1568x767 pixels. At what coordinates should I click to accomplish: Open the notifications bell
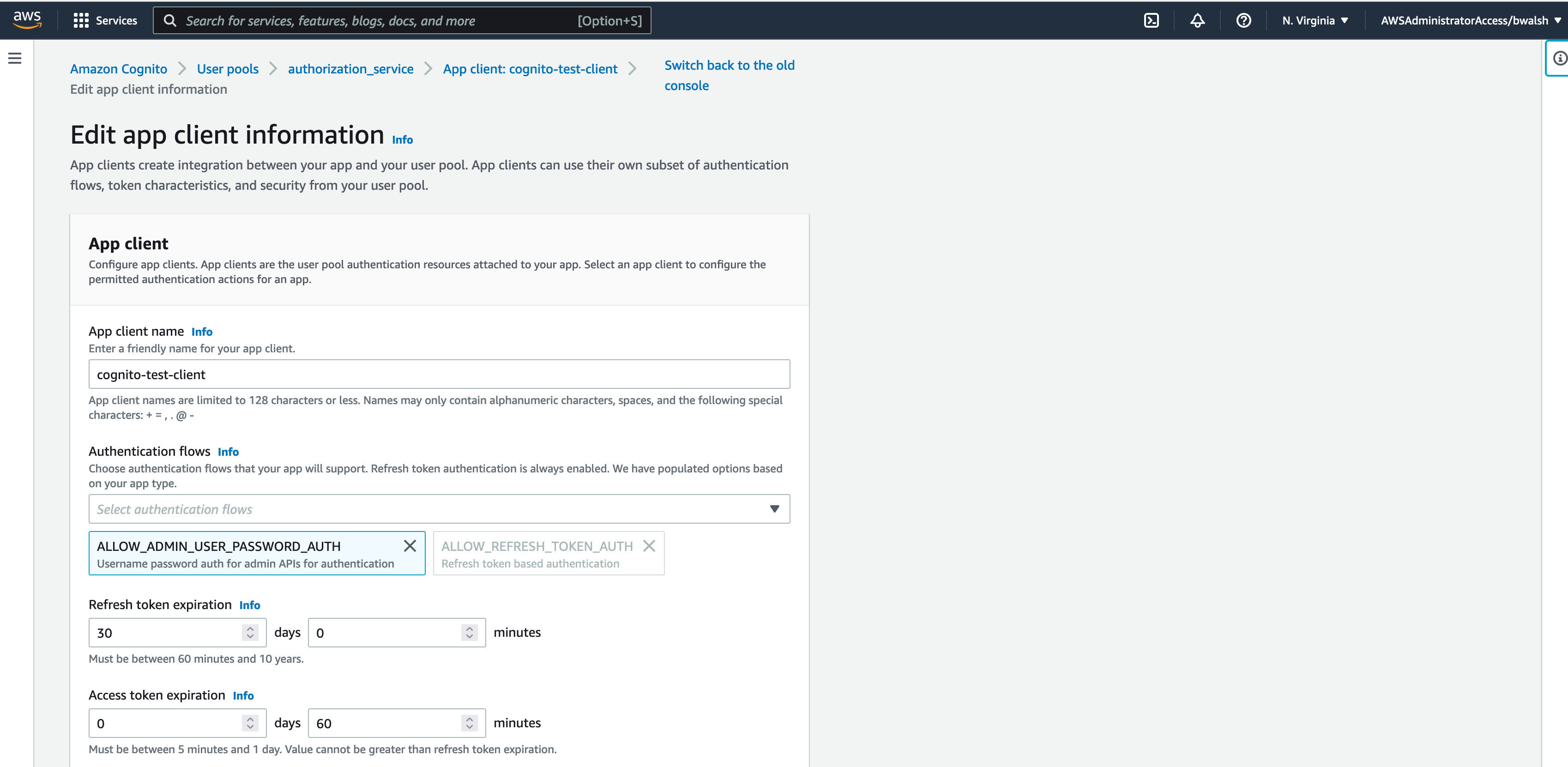1197,21
